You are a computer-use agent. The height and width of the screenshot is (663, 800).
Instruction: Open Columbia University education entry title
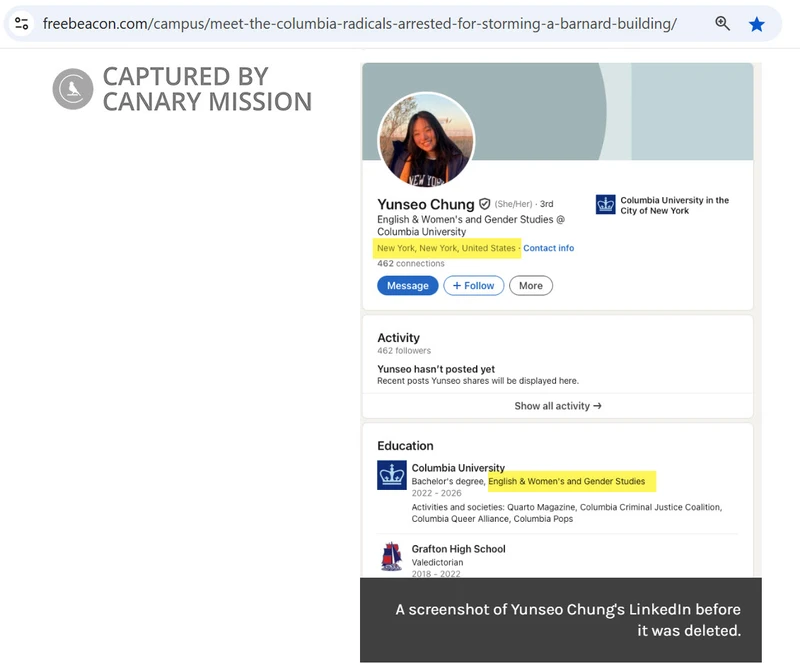pyautogui.click(x=458, y=468)
